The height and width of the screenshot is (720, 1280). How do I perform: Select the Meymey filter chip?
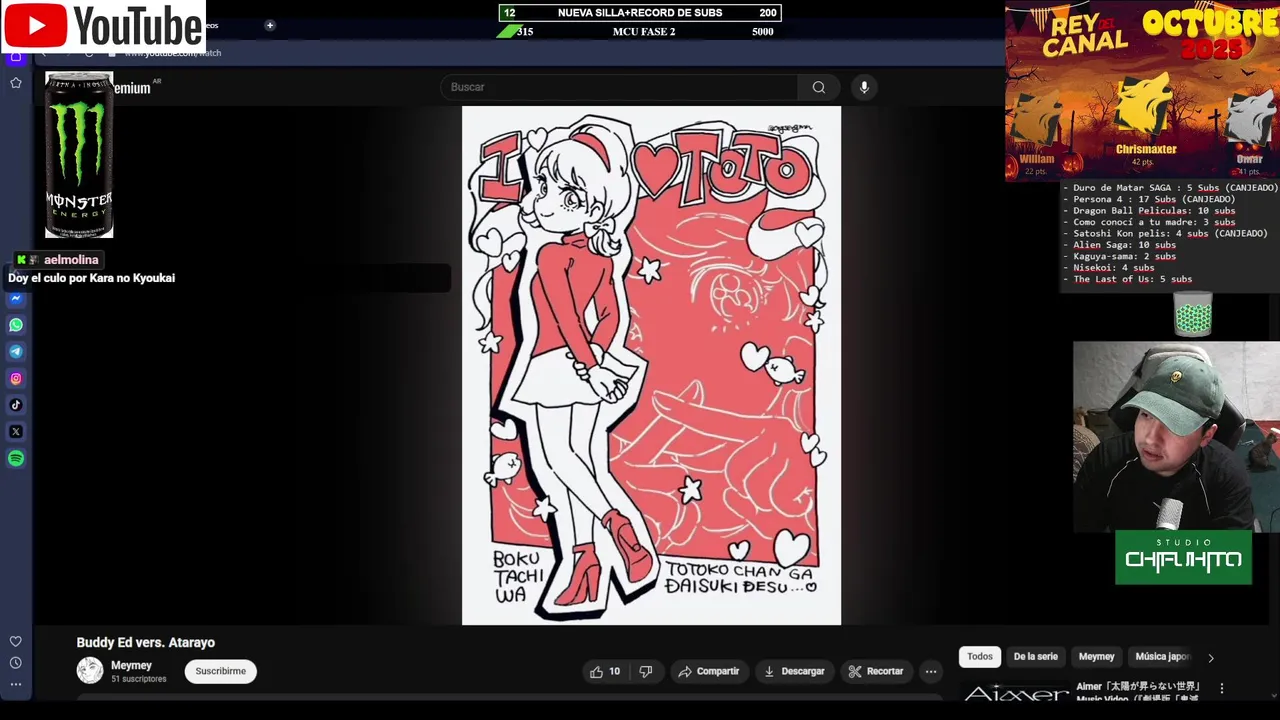click(x=1096, y=657)
